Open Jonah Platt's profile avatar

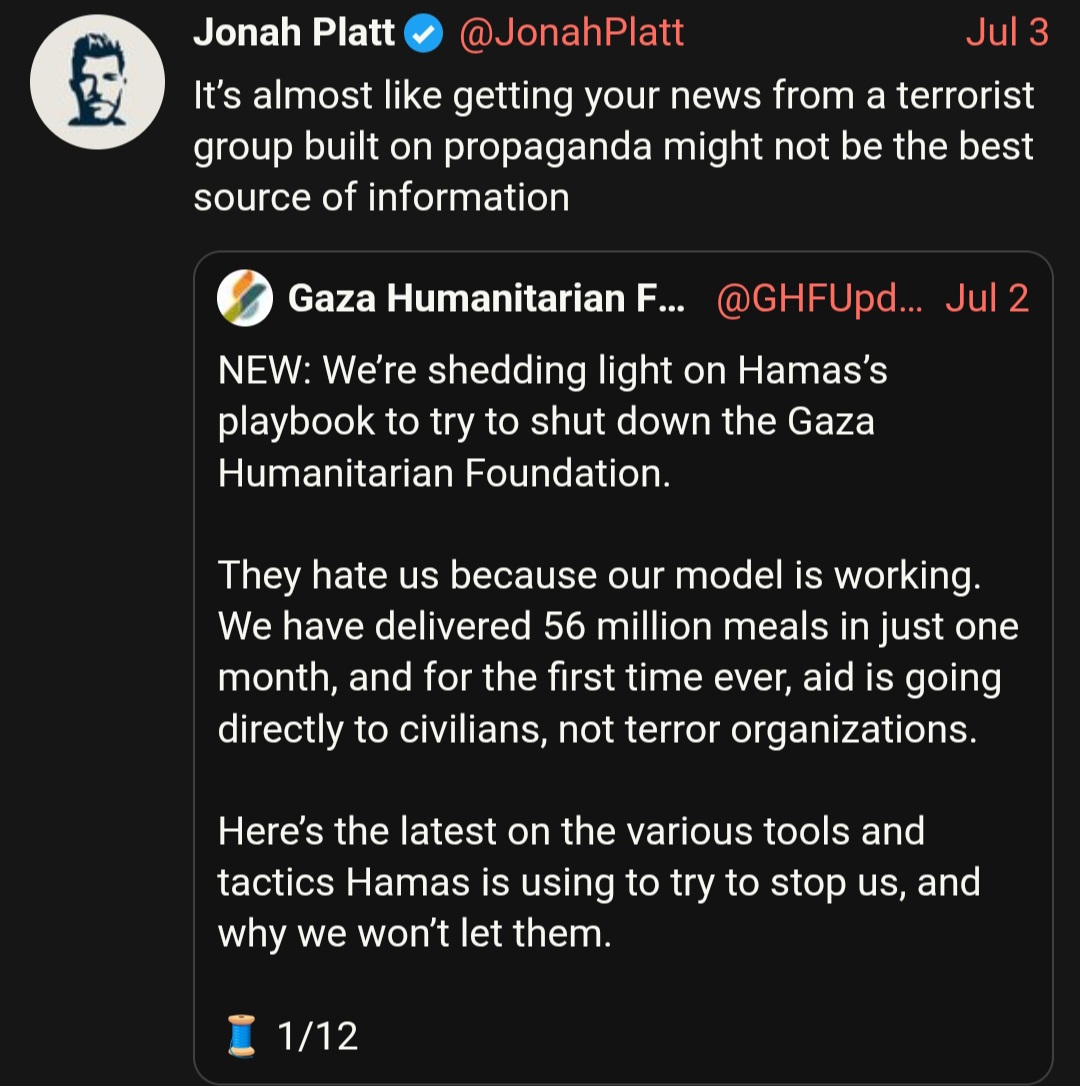pos(97,82)
